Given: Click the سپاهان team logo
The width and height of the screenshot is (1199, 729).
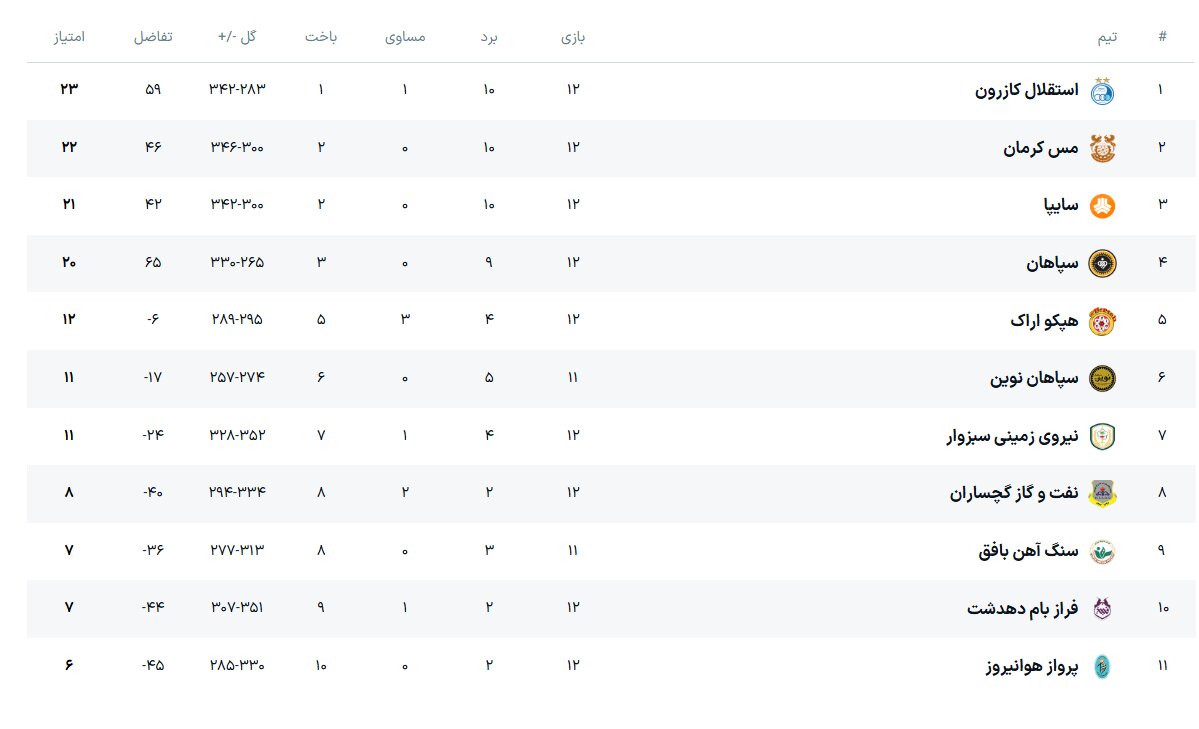Looking at the screenshot, I should [x=1102, y=264].
